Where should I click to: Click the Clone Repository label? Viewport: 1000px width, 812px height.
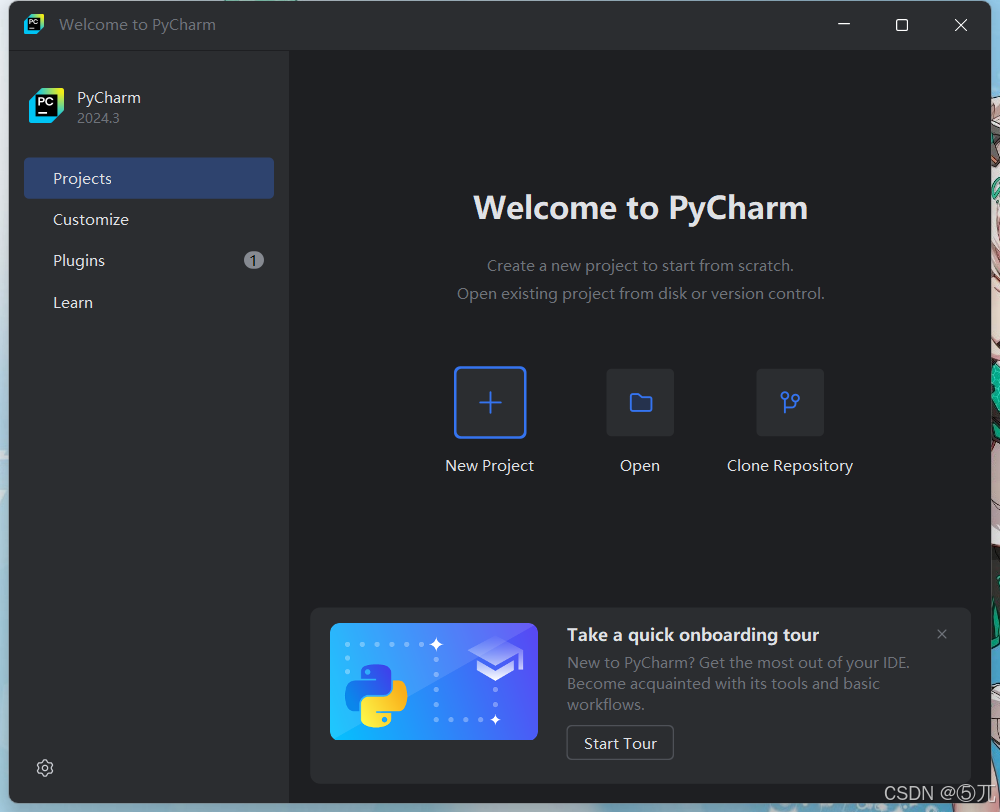click(x=790, y=466)
